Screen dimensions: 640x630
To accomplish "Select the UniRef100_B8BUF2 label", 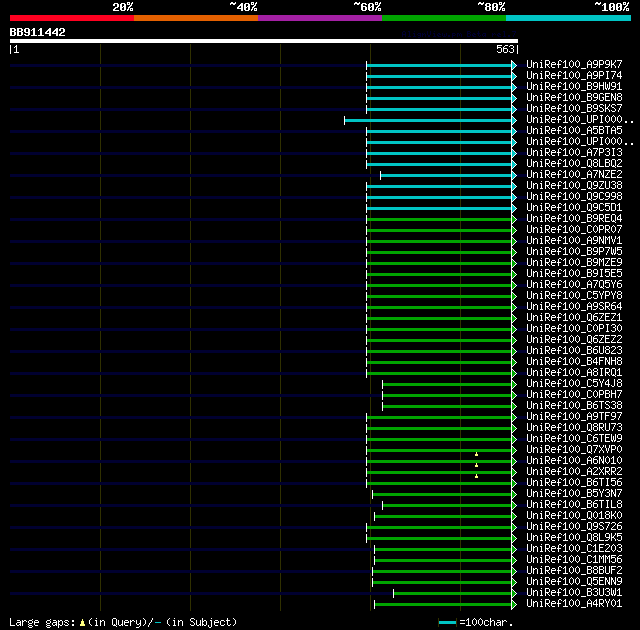I will [x=574, y=571].
